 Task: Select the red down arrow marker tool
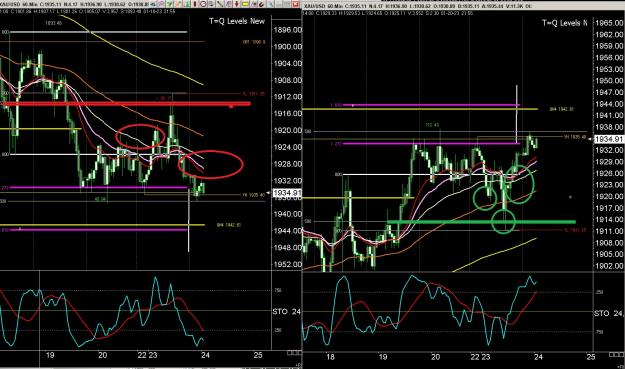[236, 4]
